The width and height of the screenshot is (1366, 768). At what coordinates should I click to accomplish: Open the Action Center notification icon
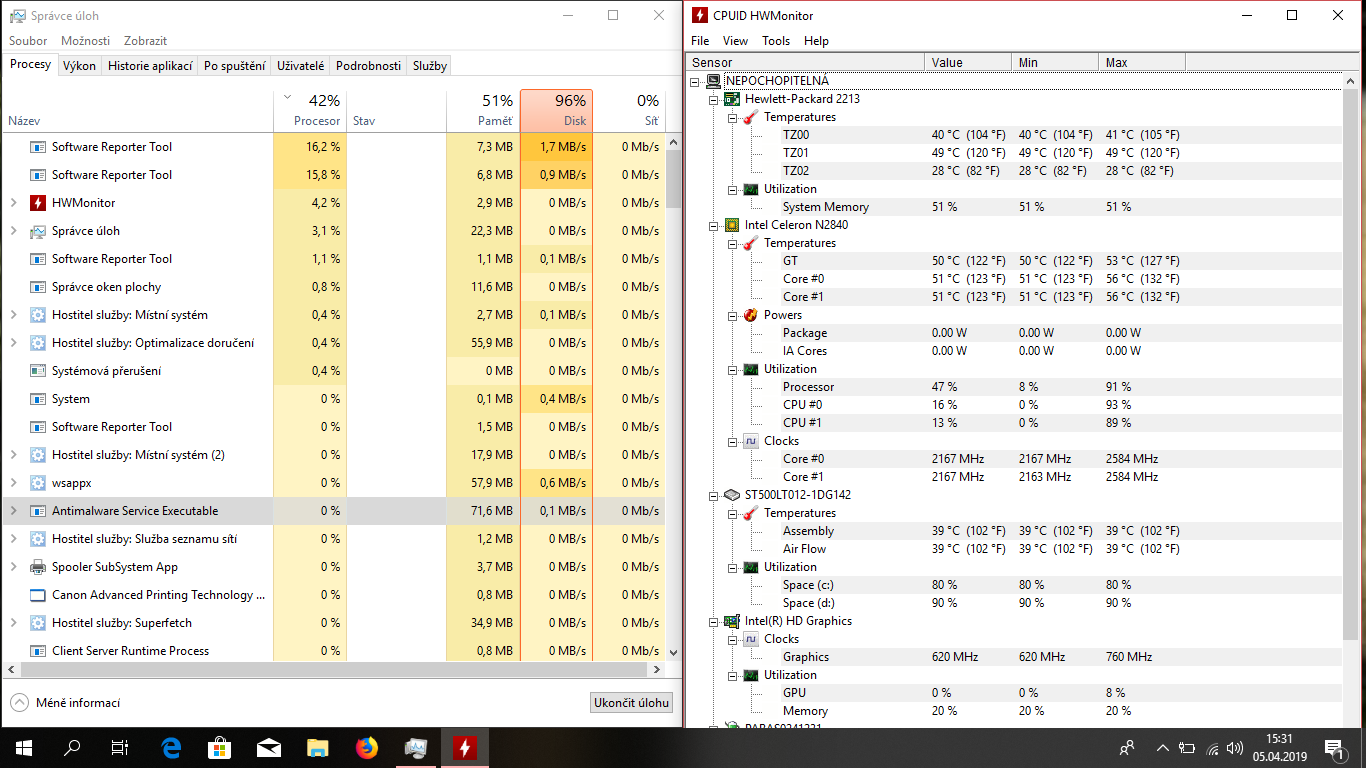tap(1334, 748)
